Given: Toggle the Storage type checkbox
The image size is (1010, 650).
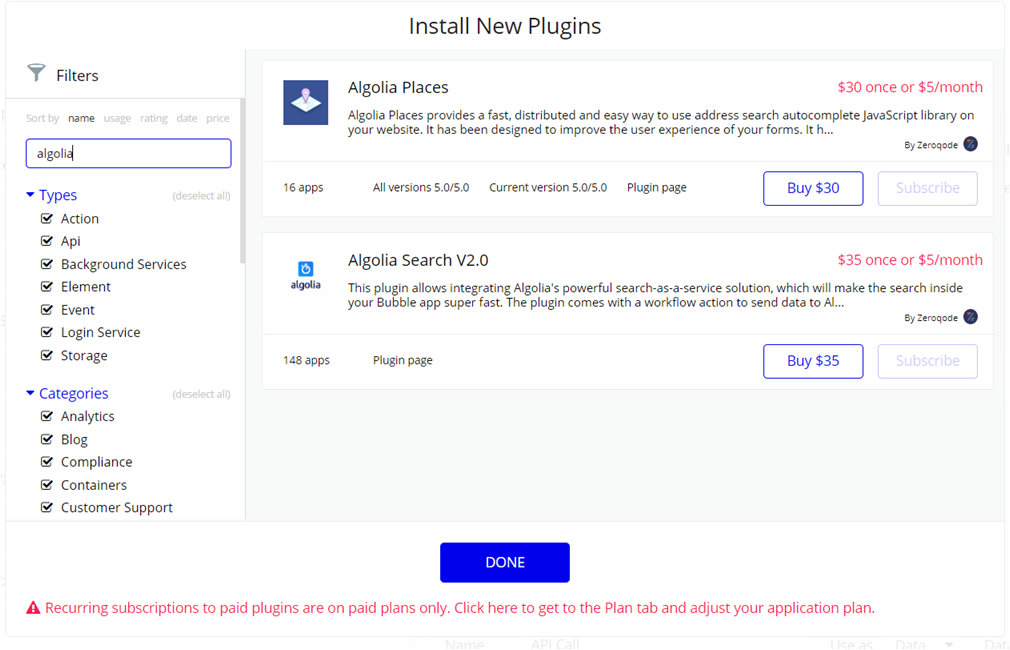Looking at the screenshot, I should click(x=46, y=356).
